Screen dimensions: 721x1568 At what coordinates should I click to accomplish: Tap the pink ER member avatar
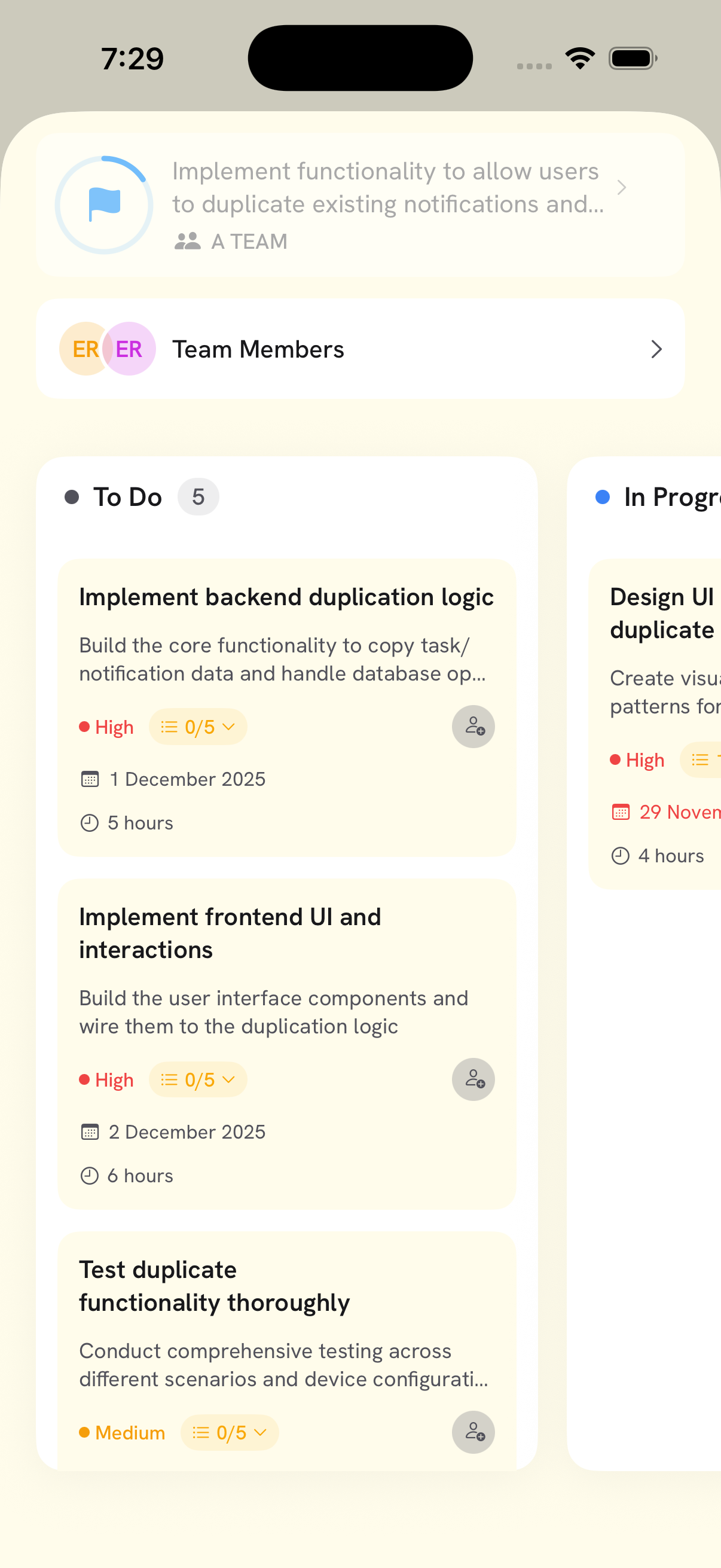[130, 349]
